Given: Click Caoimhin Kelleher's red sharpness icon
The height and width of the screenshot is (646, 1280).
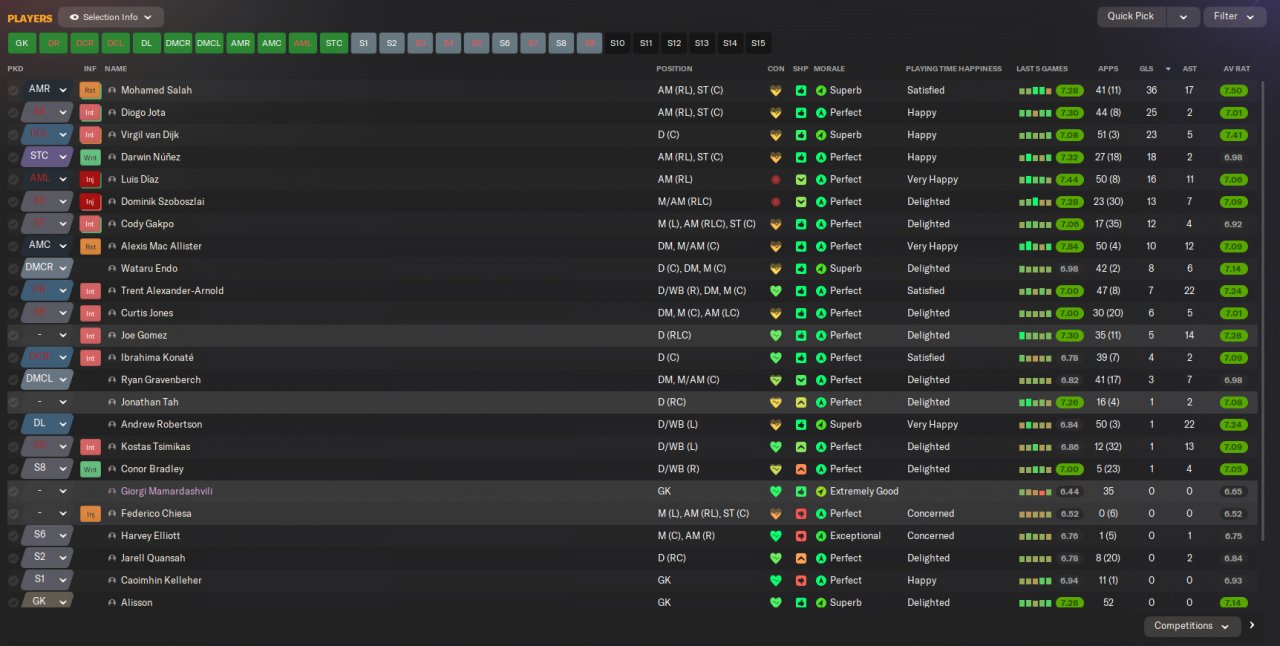Looking at the screenshot, I should point(801,580).
